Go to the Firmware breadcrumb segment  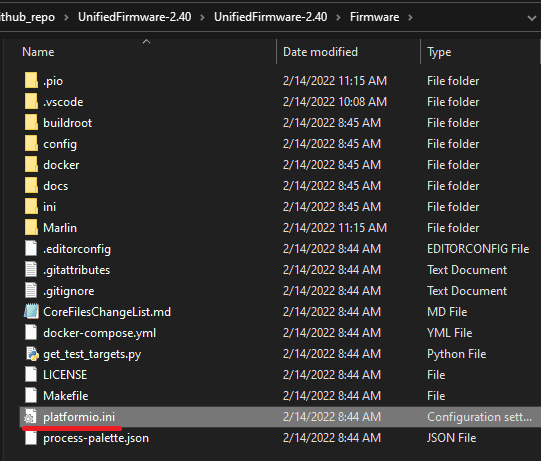pyautogui.click(x=375, y=17)
